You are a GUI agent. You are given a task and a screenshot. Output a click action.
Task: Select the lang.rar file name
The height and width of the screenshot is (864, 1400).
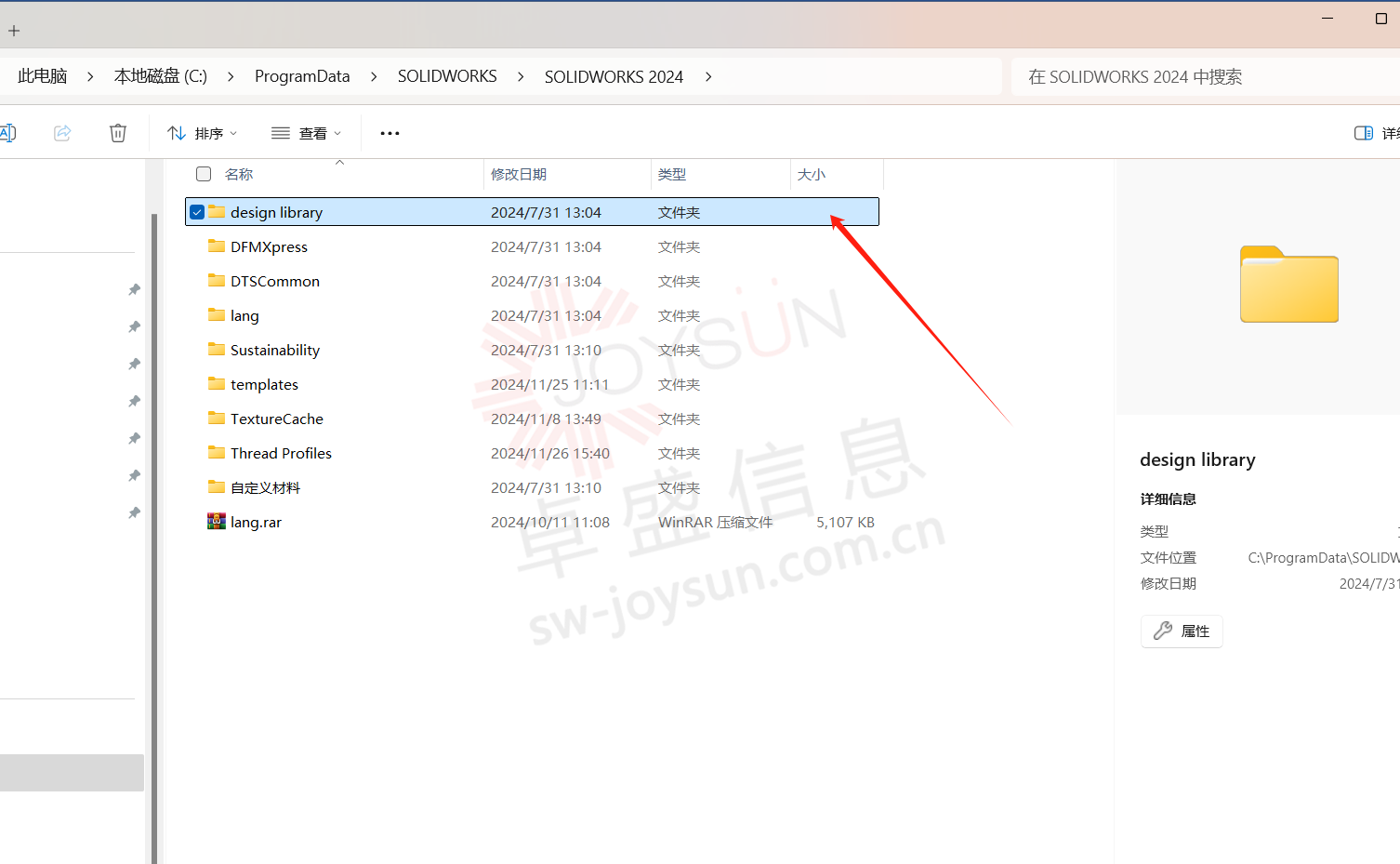(x=256, y=522)
